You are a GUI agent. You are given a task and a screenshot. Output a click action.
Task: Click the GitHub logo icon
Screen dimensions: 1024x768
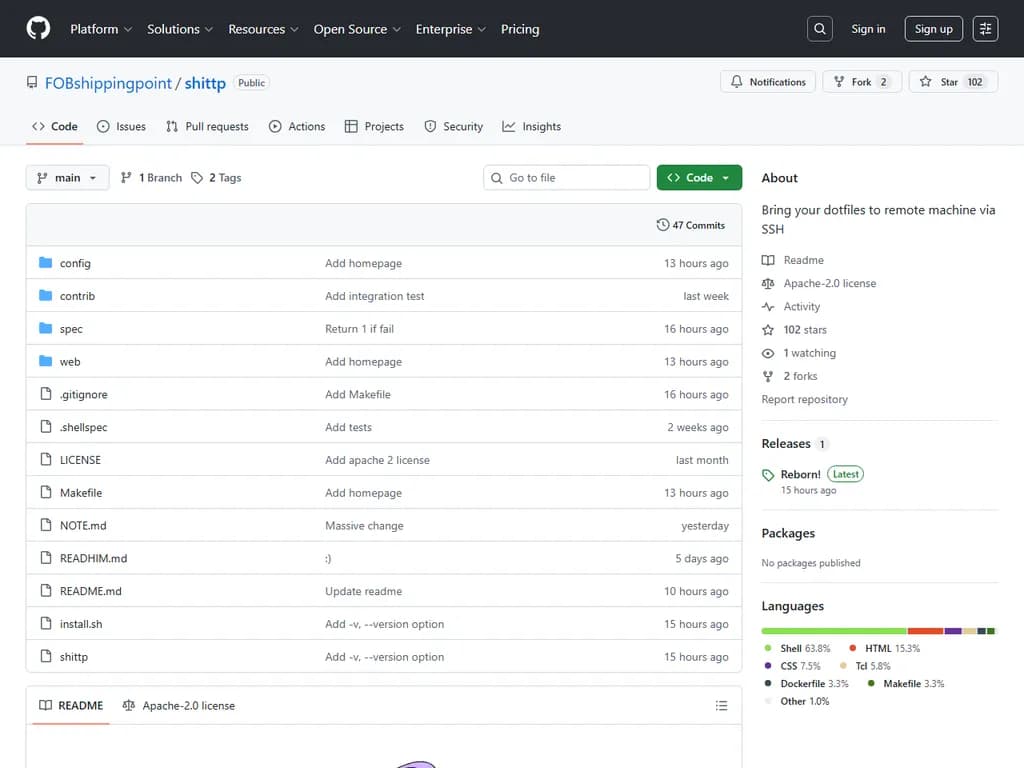tap(38, 29)
